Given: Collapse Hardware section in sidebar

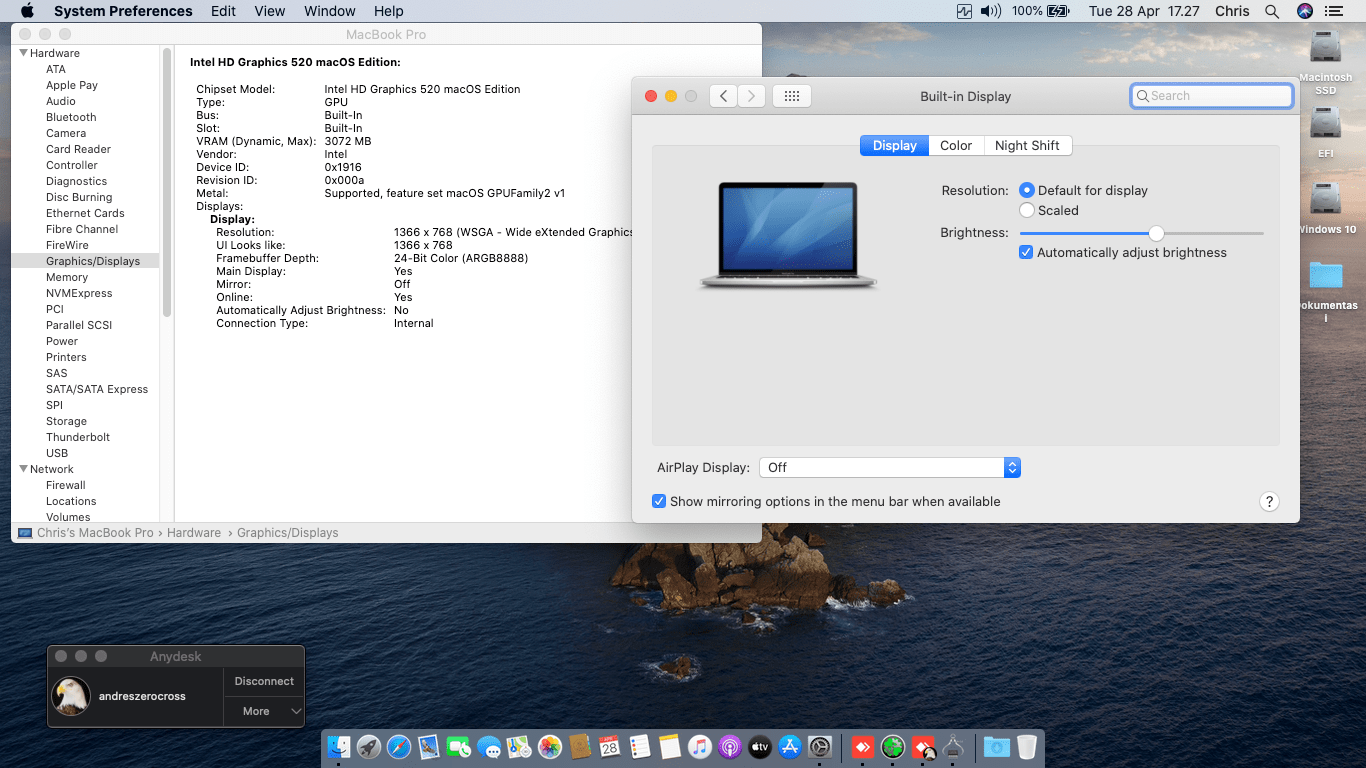Looking at the screenshot, I should click(x=24, y=53).
